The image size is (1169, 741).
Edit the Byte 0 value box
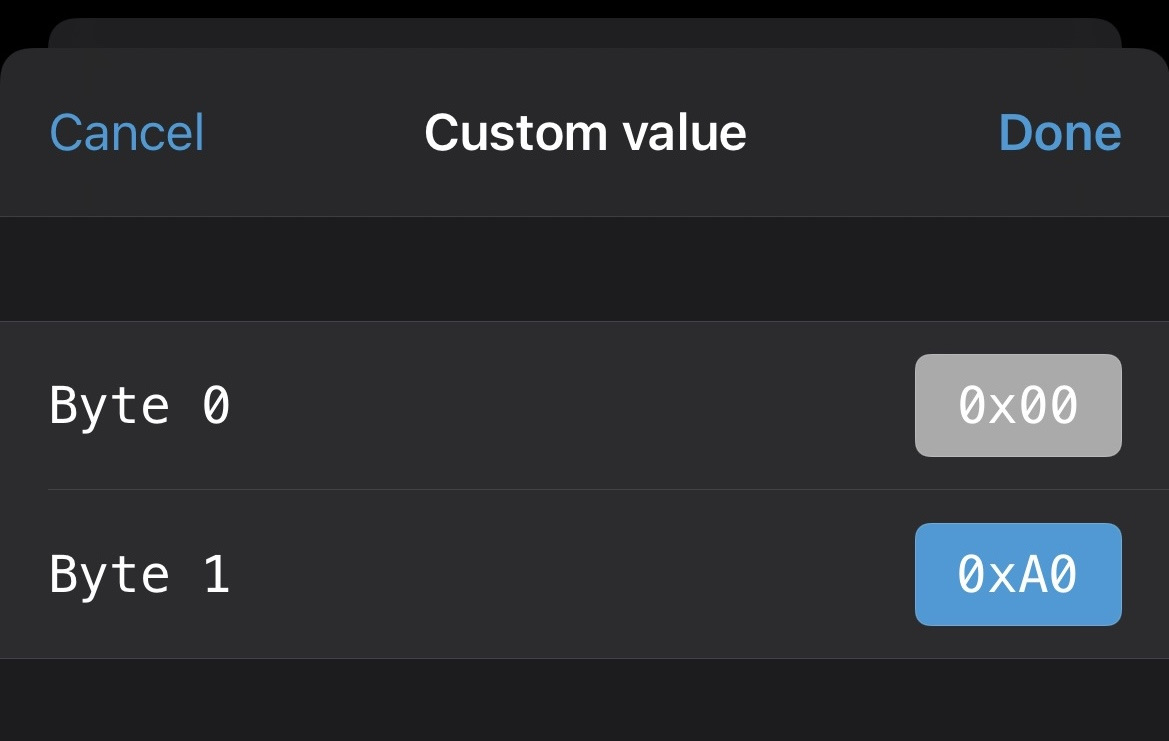pyautogui.click(x=1018, y=405)
